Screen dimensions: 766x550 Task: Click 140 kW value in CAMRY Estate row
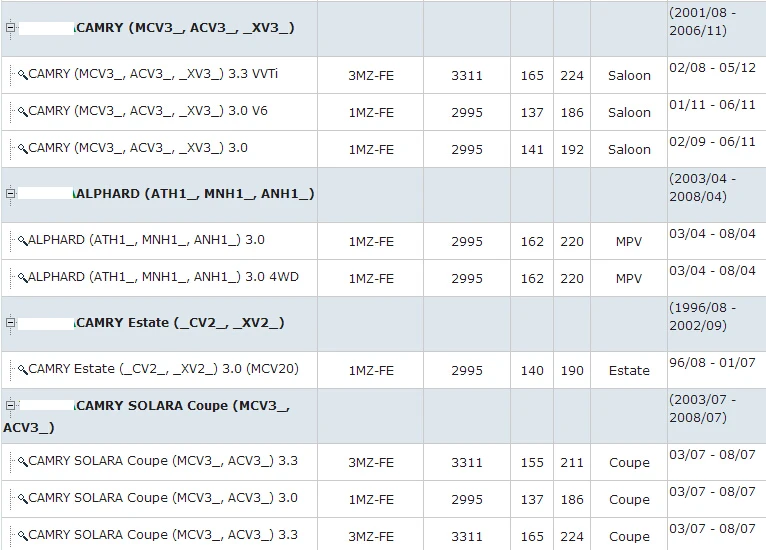point(532,371)
